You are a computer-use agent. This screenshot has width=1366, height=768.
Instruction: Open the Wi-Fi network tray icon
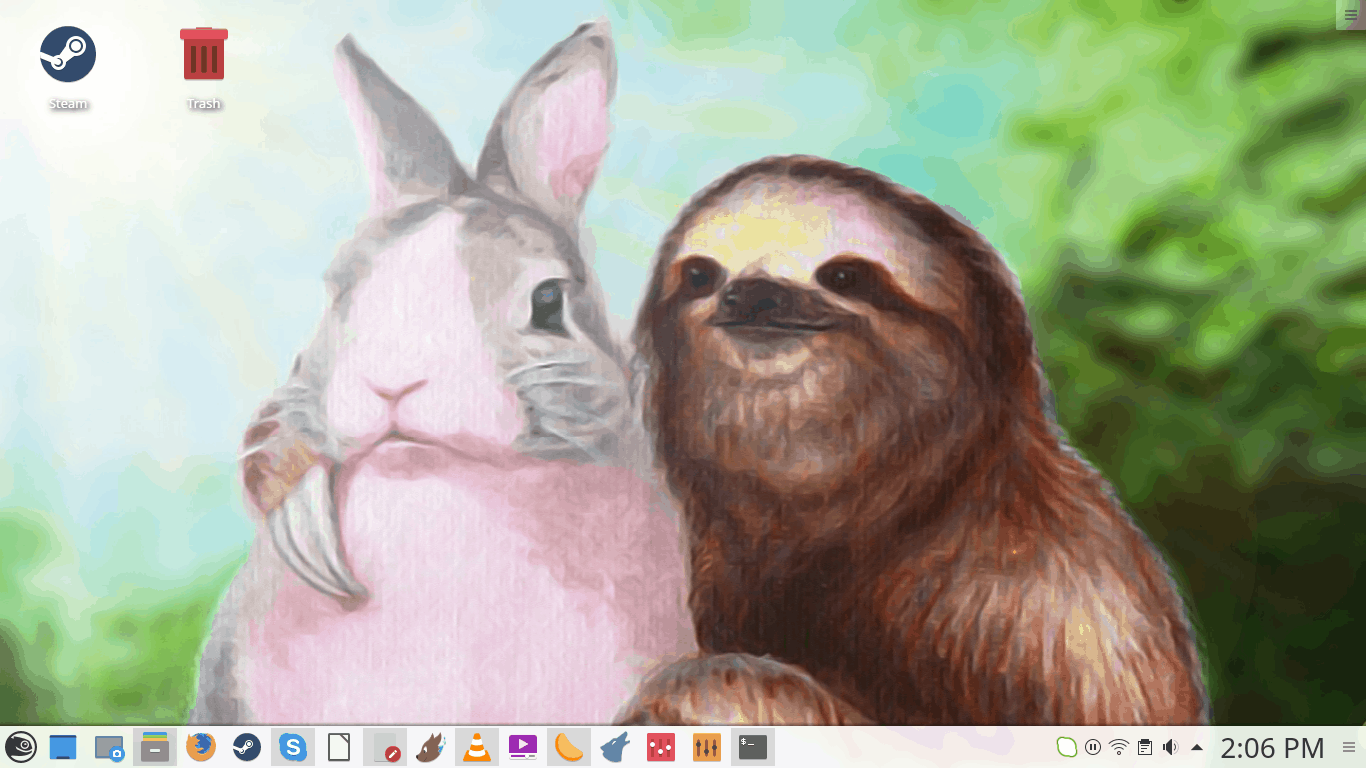(1119, 747)
